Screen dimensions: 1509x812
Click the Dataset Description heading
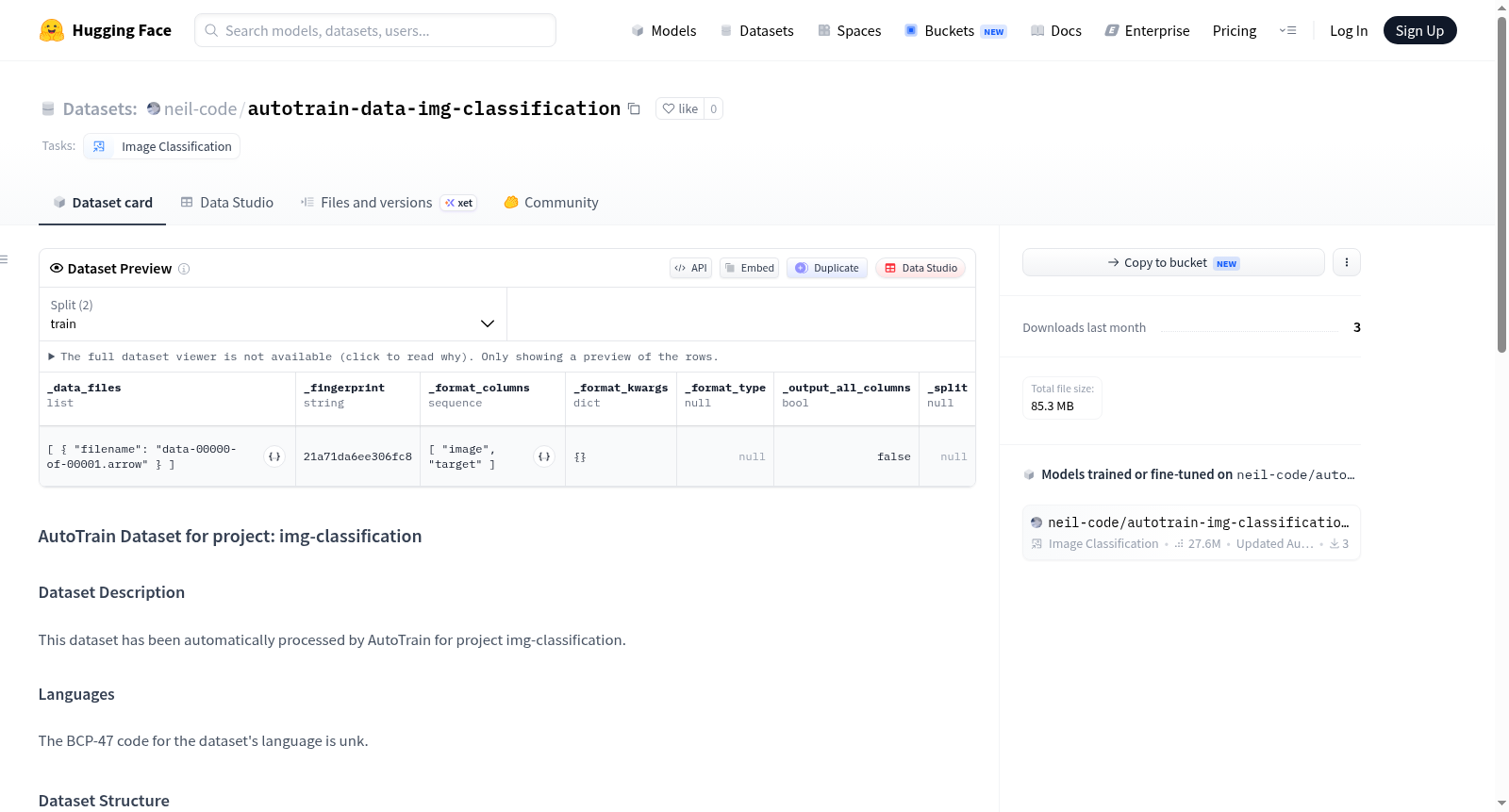[x=111, y=592]
